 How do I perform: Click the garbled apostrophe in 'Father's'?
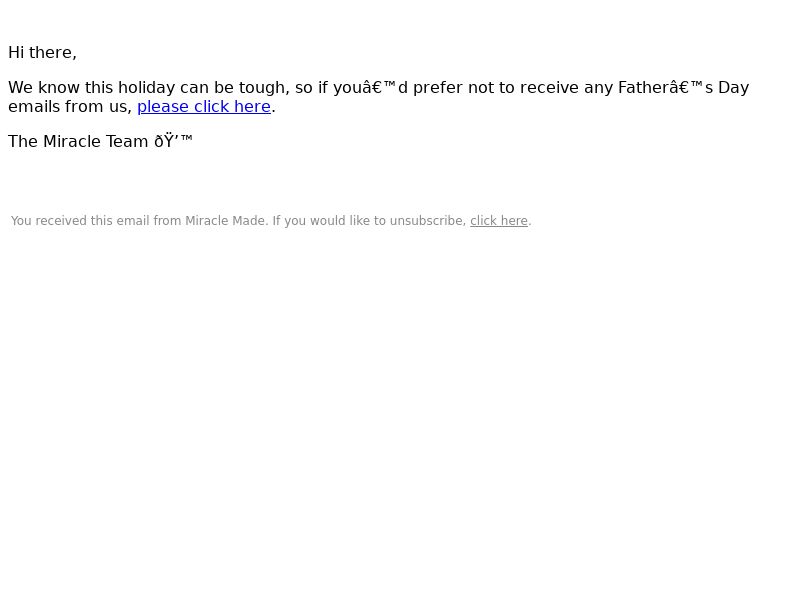pyautogui.click(x=687, y=87)
